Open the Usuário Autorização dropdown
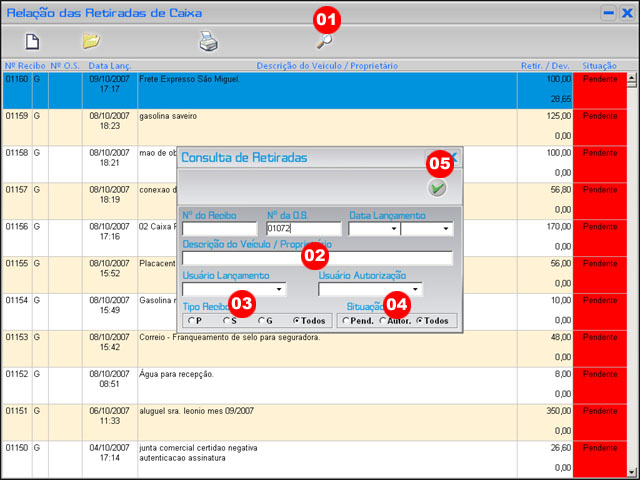Viewport: 640px width, 480px height. click(x=415, y=290)
